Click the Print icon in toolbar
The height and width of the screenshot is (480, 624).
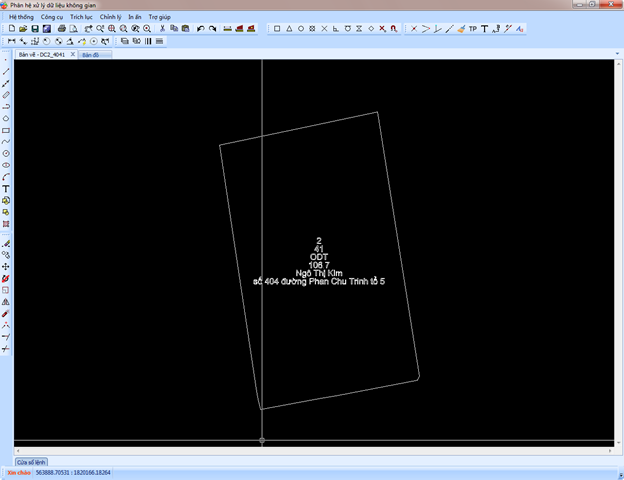(61, 29)
